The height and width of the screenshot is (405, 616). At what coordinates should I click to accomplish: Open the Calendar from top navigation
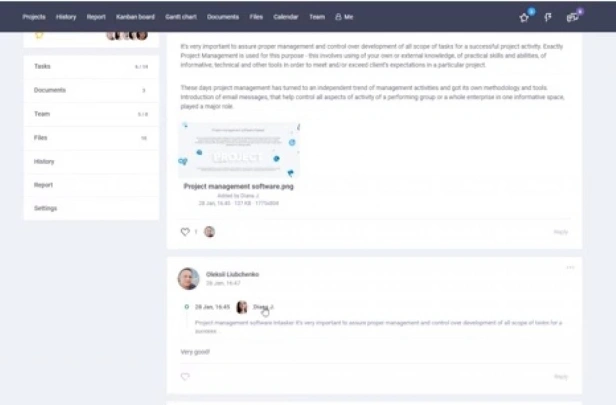pyautogui.click(x=286, y=17)
